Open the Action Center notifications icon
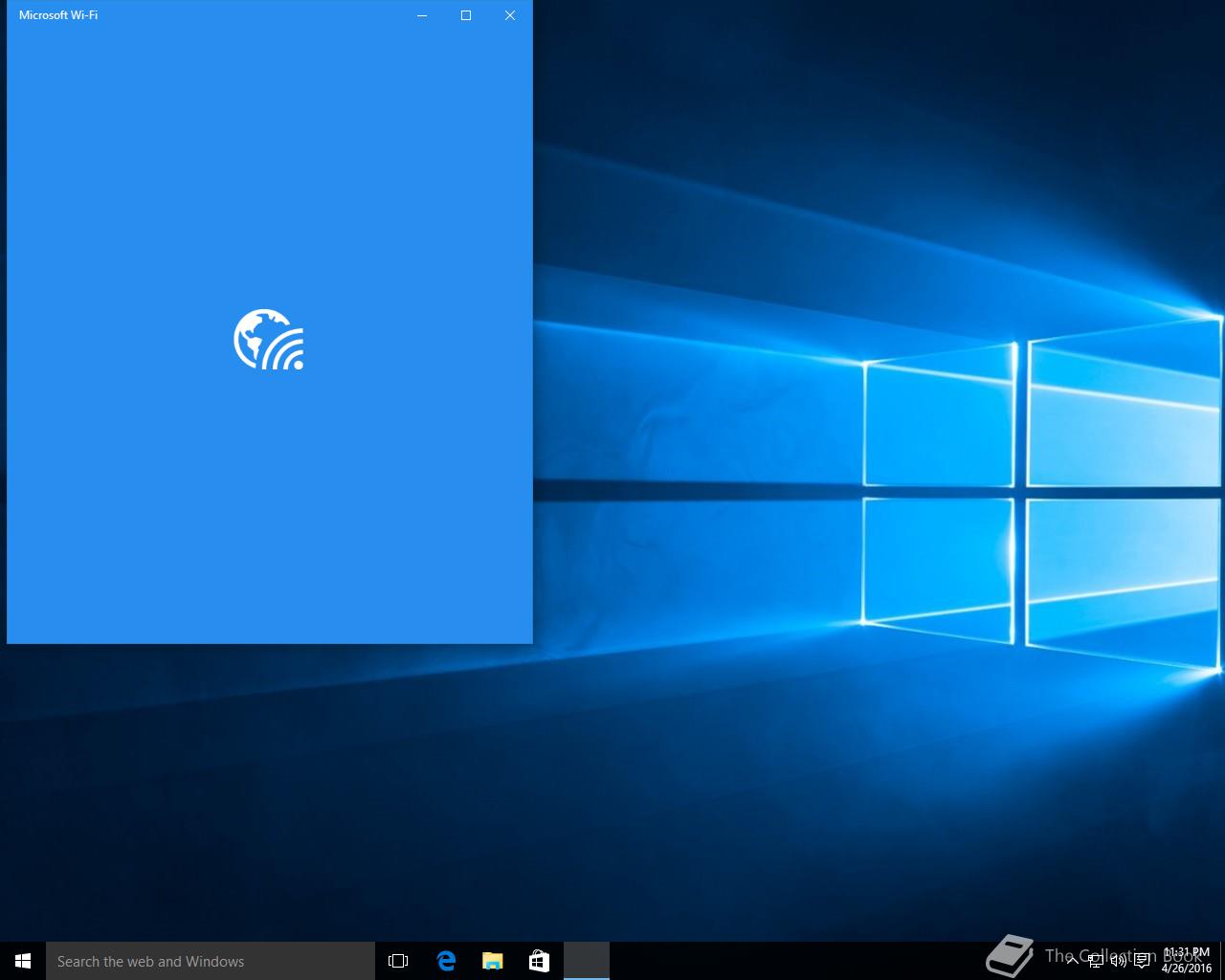Viewport: 1225px width, 980px height. (x=1142, y=961)
